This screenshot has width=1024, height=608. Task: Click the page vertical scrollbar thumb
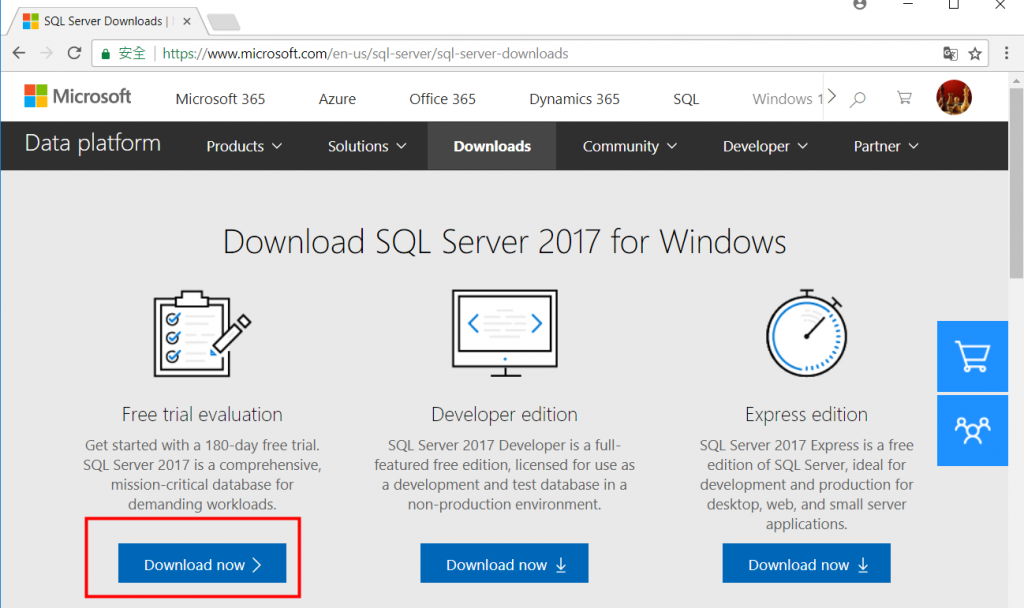[1016, 183]
